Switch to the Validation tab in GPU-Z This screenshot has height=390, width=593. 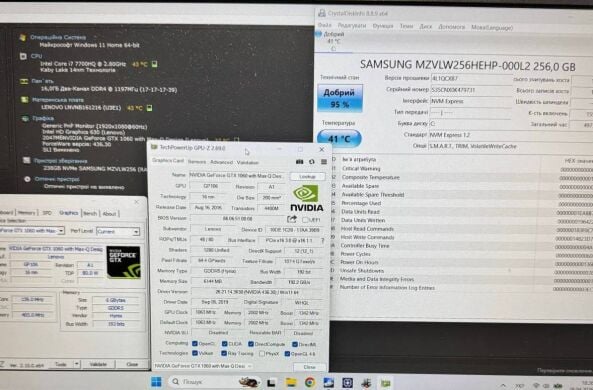248,162
